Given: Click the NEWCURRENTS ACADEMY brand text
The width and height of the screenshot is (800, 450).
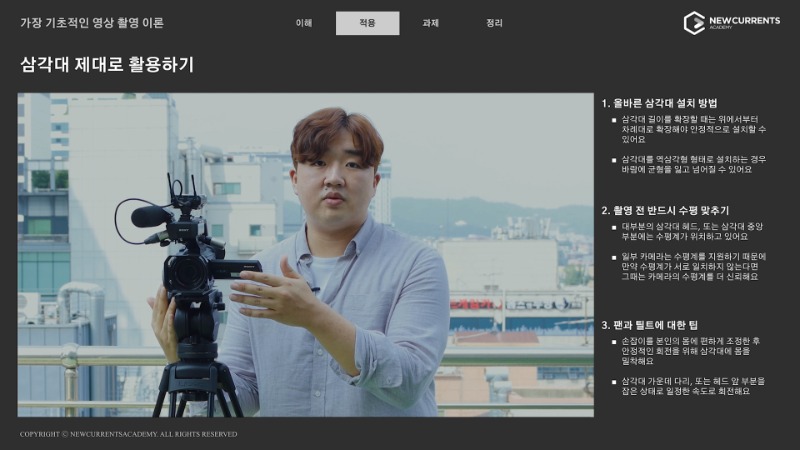Looking at the screenshot, I should (744, 22).
